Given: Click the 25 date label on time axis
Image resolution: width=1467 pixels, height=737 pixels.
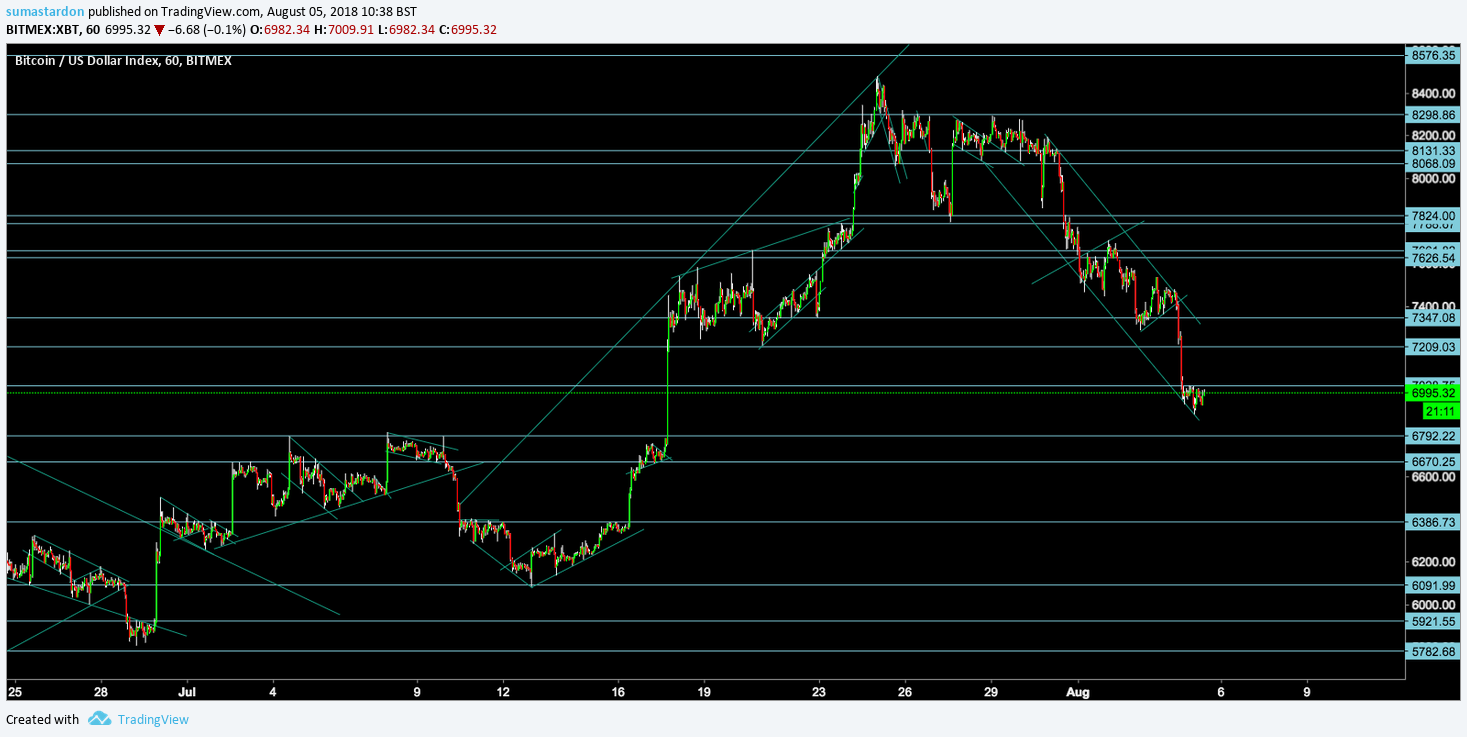Looking at the screenshot, I should tap(14, 691).
